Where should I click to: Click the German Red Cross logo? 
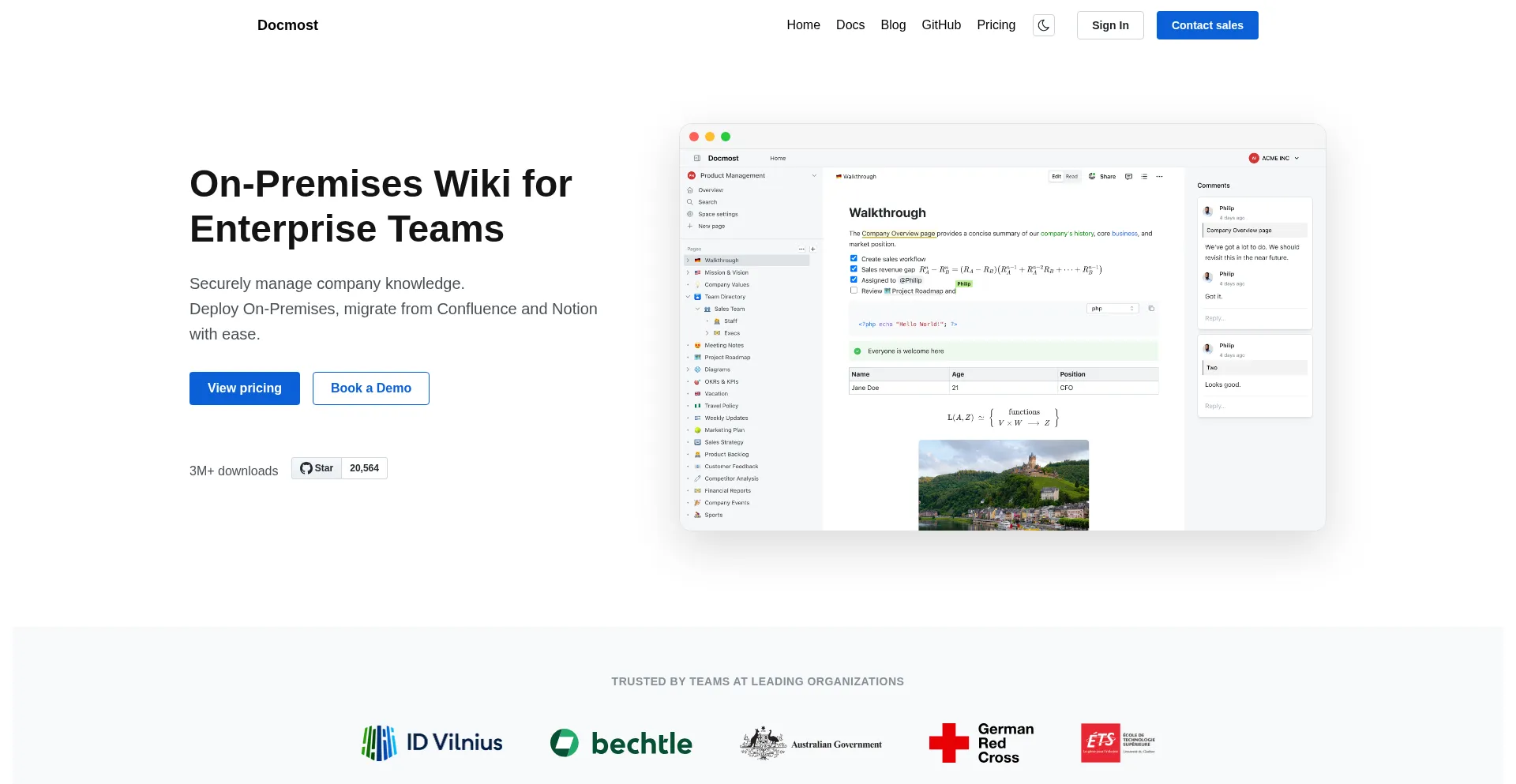tap(981, 743)
